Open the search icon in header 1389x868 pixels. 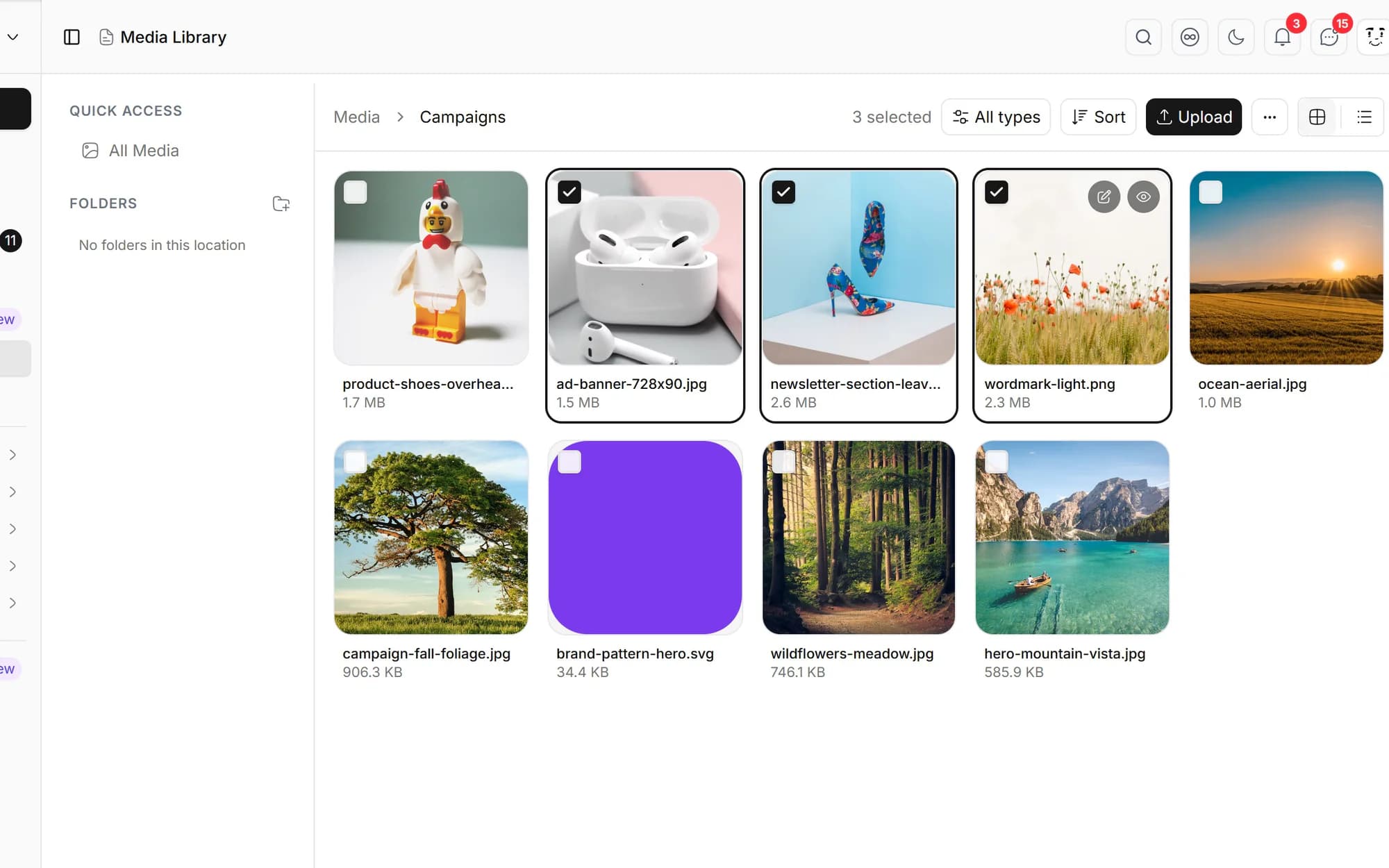pyautogui.click(x=1143, y=37)
